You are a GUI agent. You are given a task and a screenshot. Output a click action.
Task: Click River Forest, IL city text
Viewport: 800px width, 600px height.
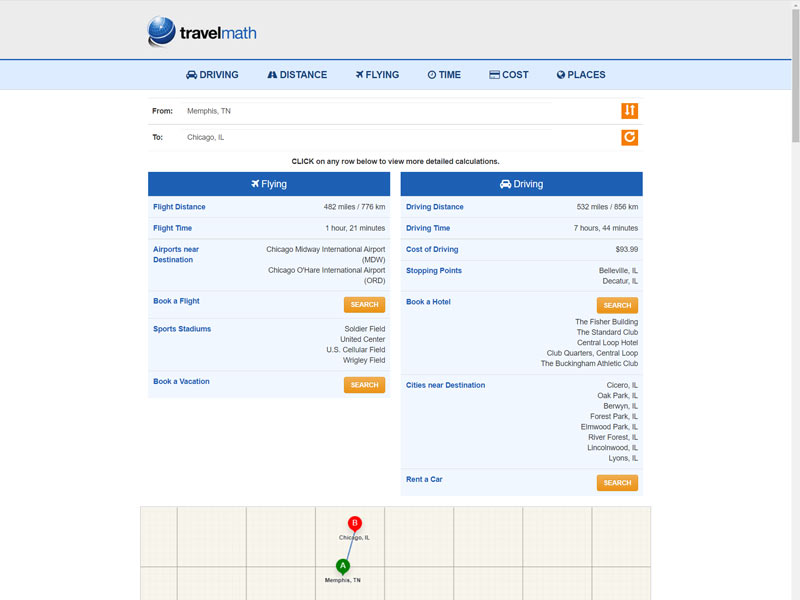tap(613, 437)
